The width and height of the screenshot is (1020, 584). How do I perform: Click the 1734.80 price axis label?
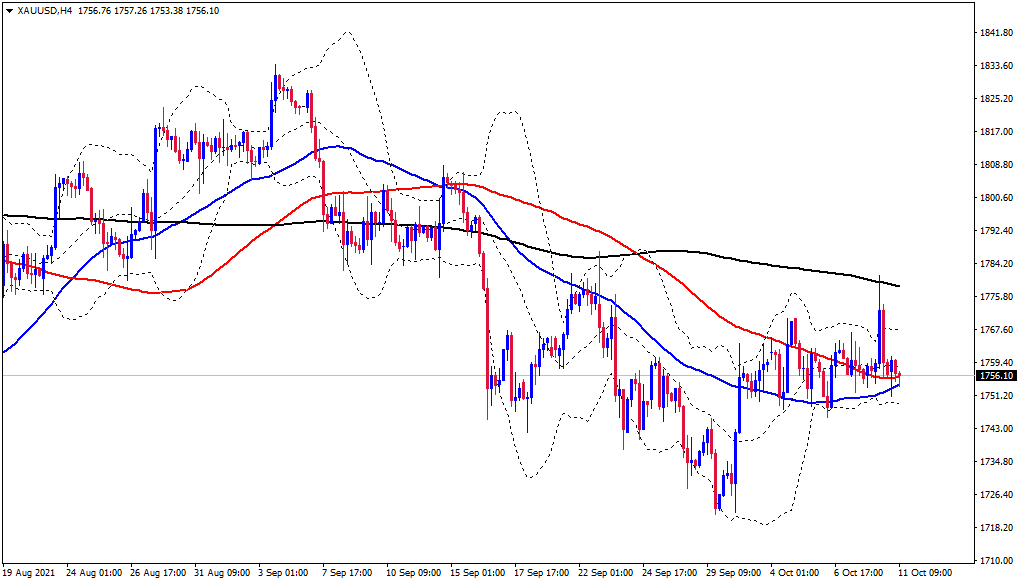tap(997, 462)
